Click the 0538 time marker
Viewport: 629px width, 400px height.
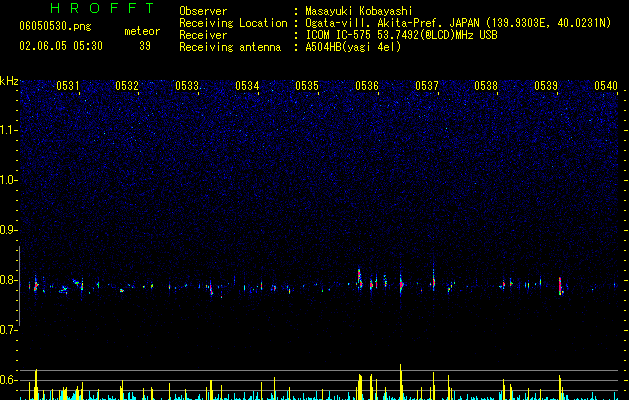pos(486,86)
